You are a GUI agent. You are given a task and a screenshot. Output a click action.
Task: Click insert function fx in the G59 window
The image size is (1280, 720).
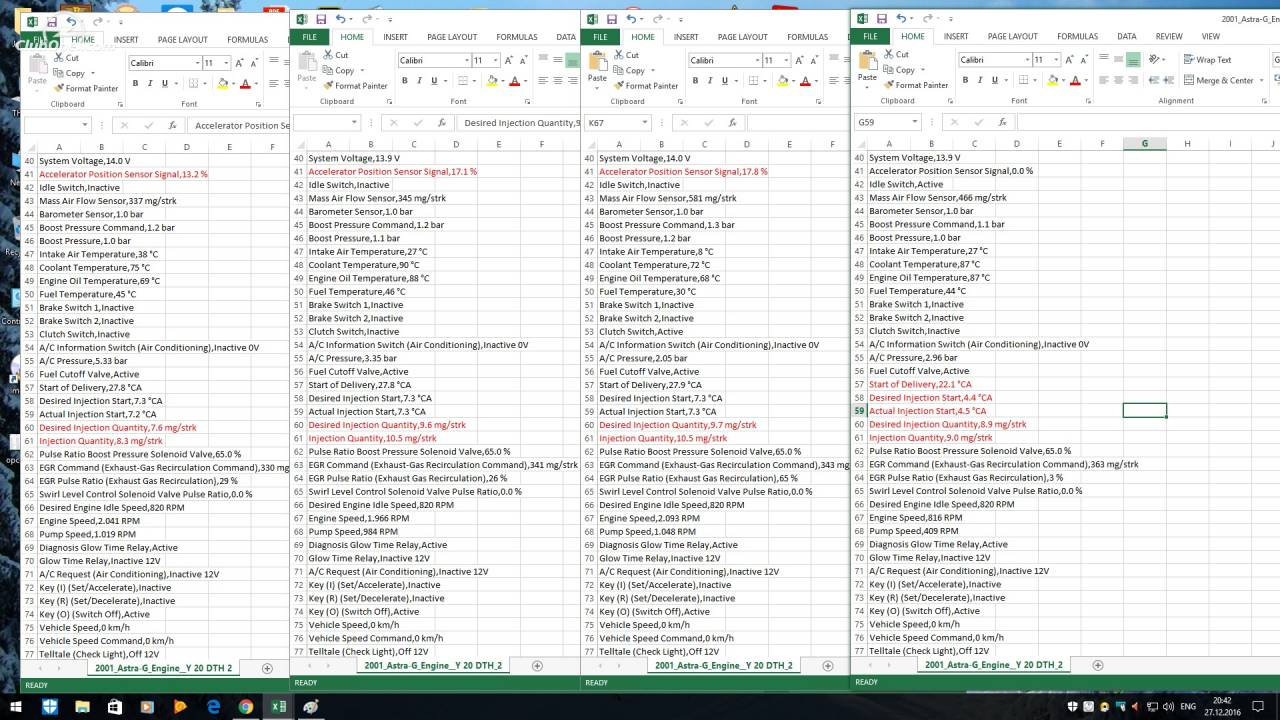[1003, 122]
